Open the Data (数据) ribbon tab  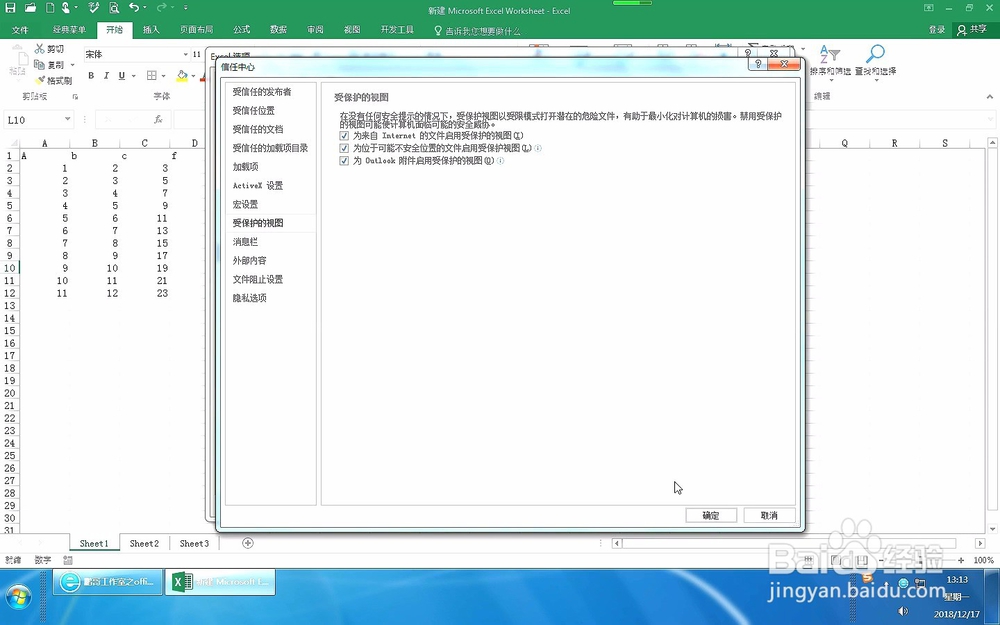pos(278,30)
